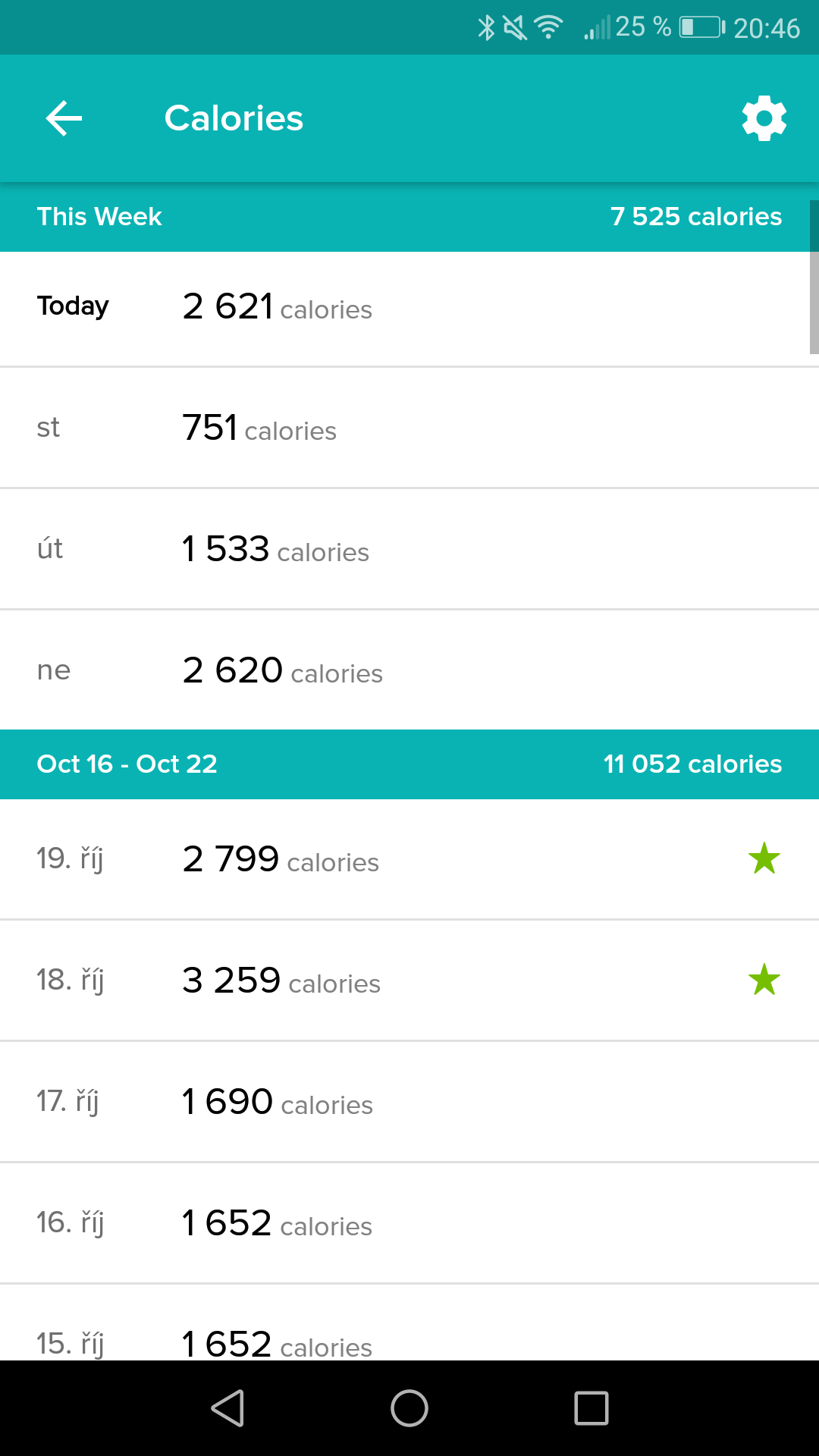Select the Oct 16 - Oct 22 header
The height and width of the screenshot is (1456, 819).
409,764
